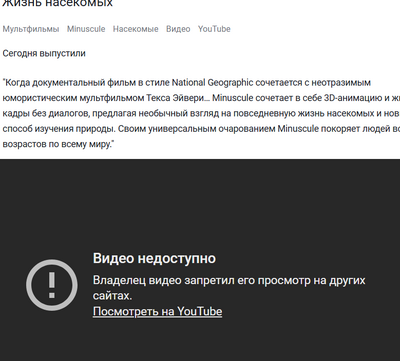The width and height of the screenshot is (400, 361).
Task: Click the Видео недоступно heading
Action: tap(154, 258)
